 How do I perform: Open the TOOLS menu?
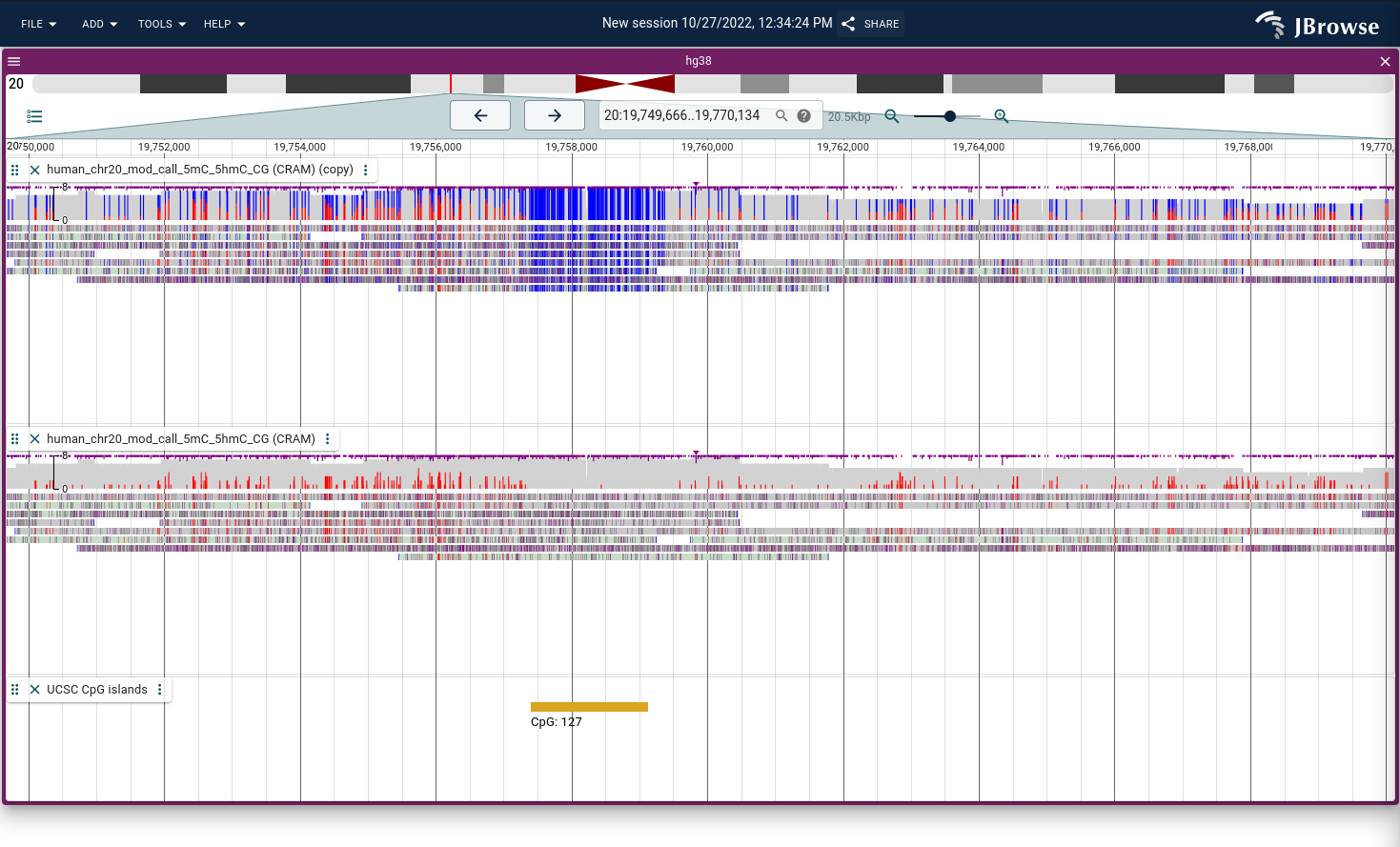point(161,24)
